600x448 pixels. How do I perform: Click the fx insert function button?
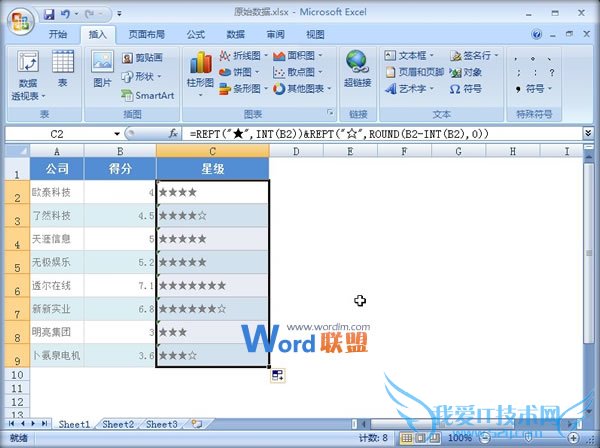(173, 134)
